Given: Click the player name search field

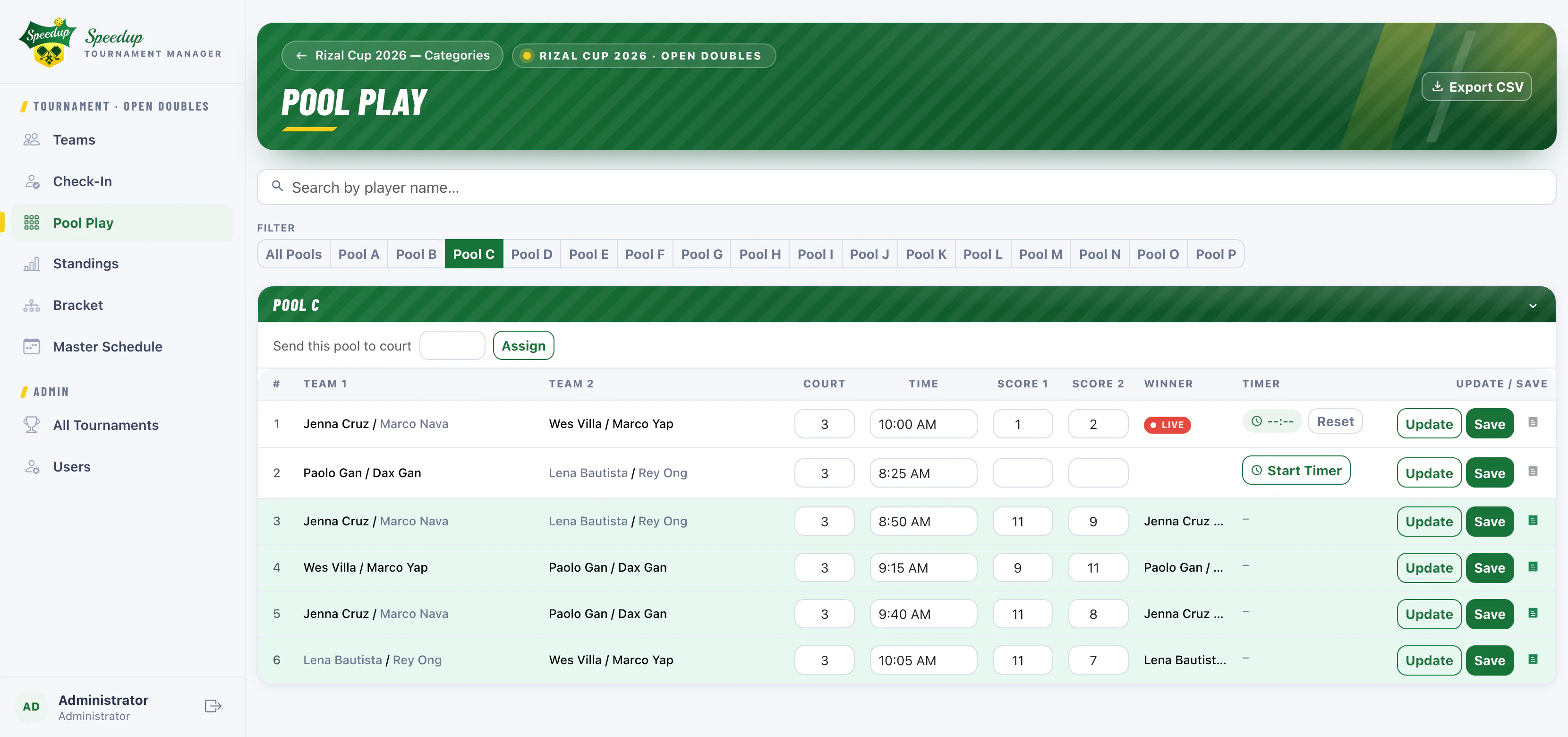Looking at the screenshot, I should tap(906, 187).
